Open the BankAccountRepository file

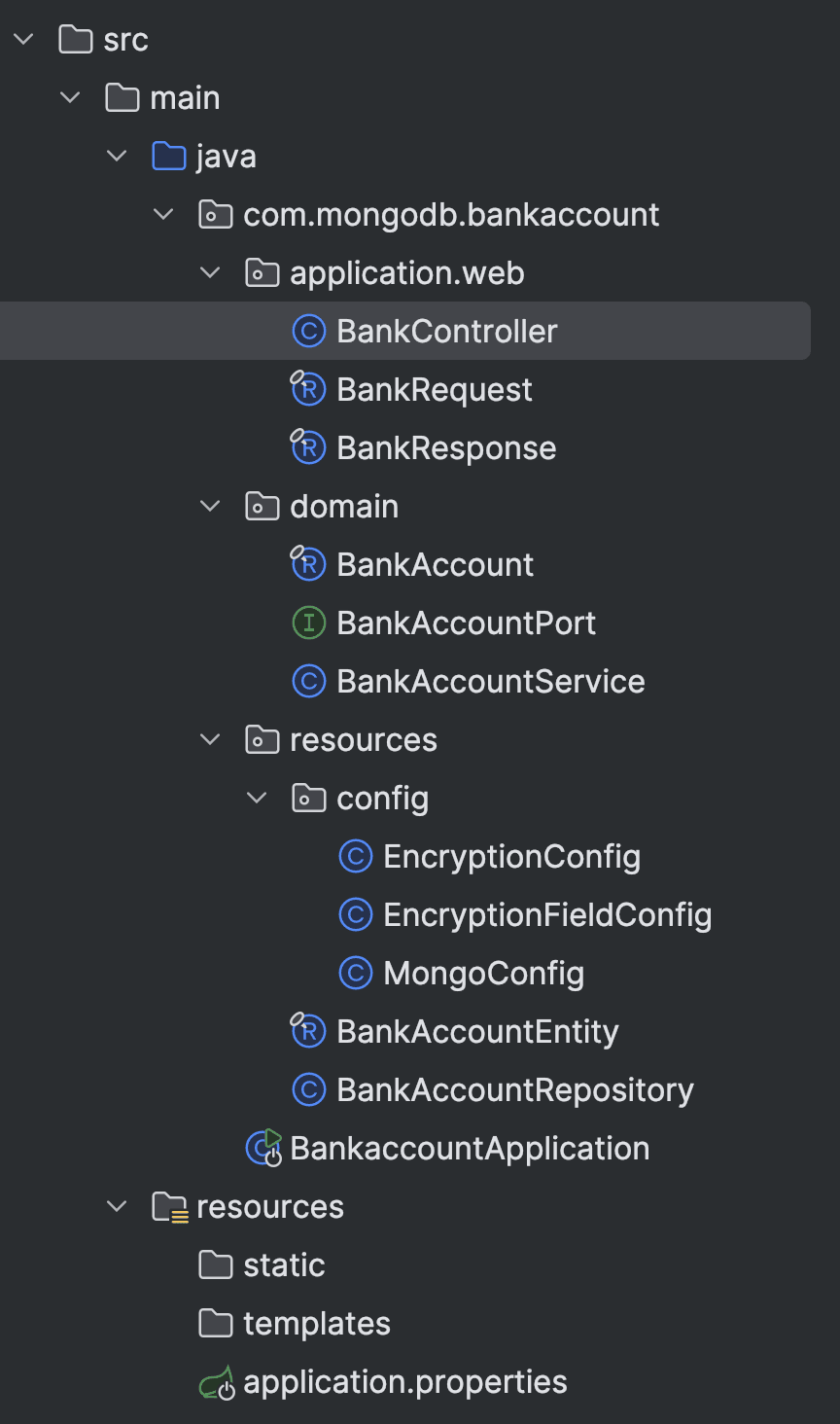514,1090
